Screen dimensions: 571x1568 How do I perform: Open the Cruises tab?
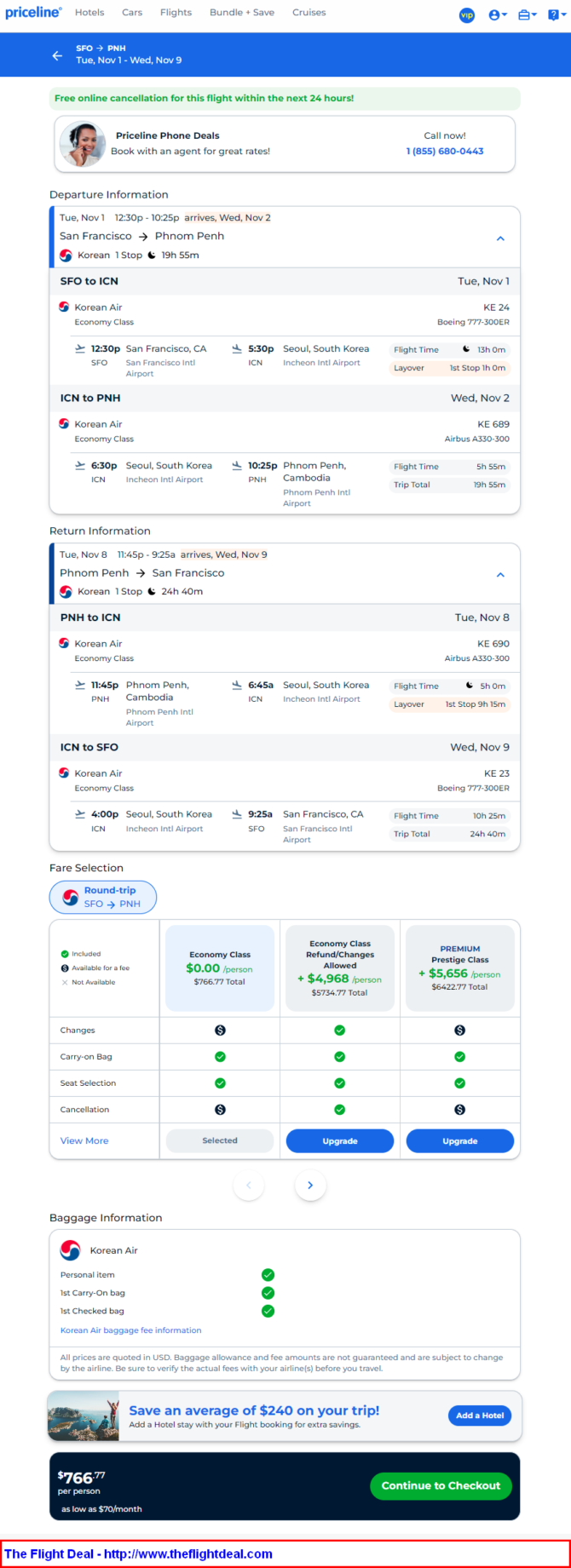click(x=309, y=13)
